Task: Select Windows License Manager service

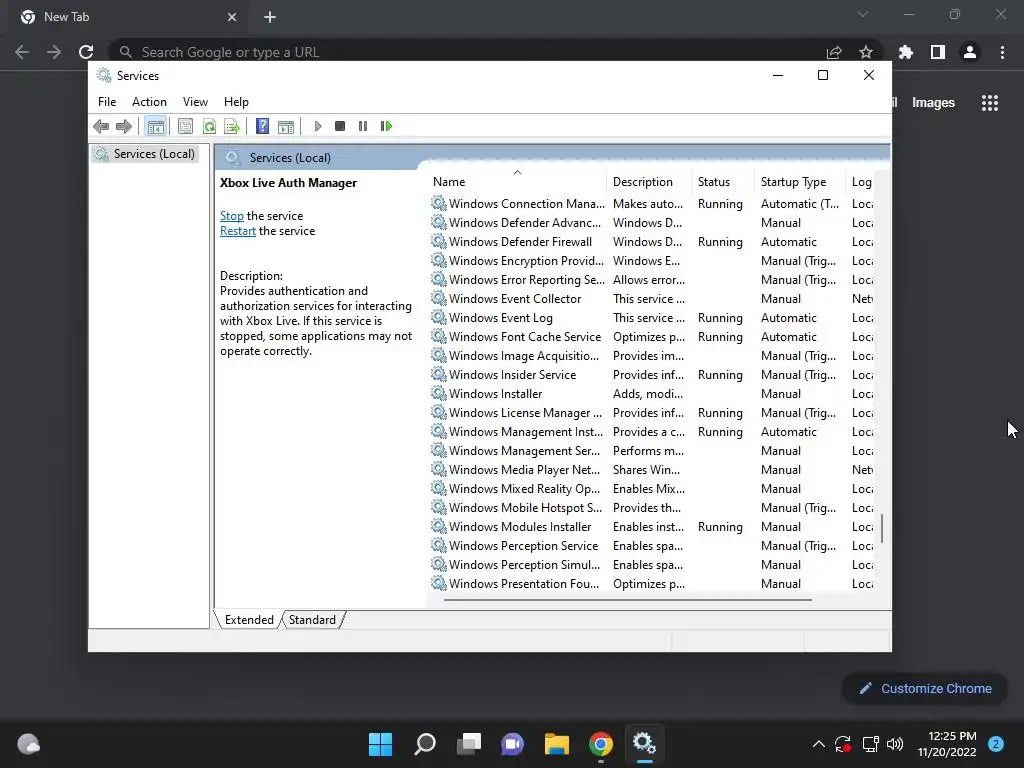Action: (x=652, y=413)
